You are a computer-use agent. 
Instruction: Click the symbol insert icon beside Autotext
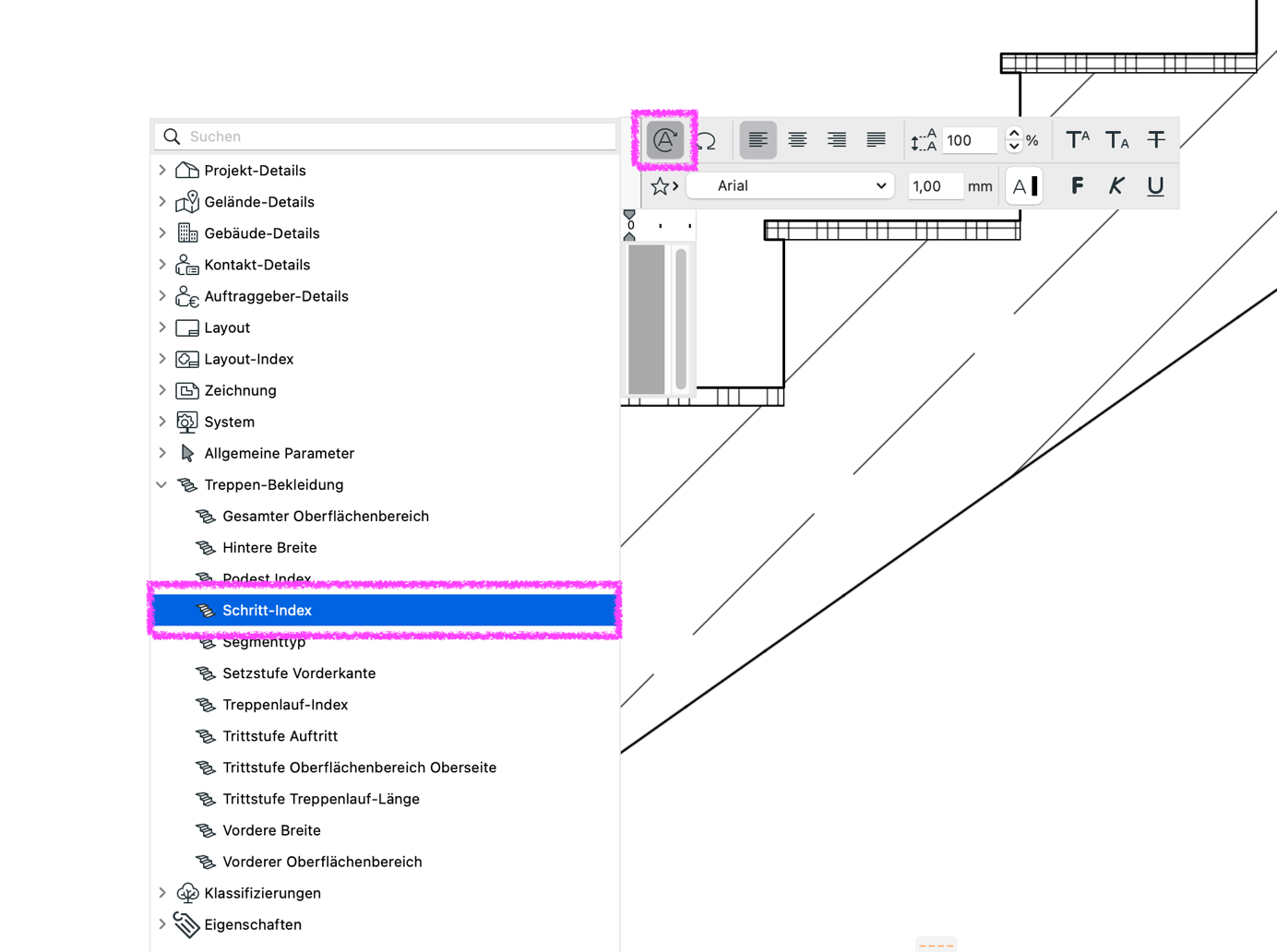706,140
